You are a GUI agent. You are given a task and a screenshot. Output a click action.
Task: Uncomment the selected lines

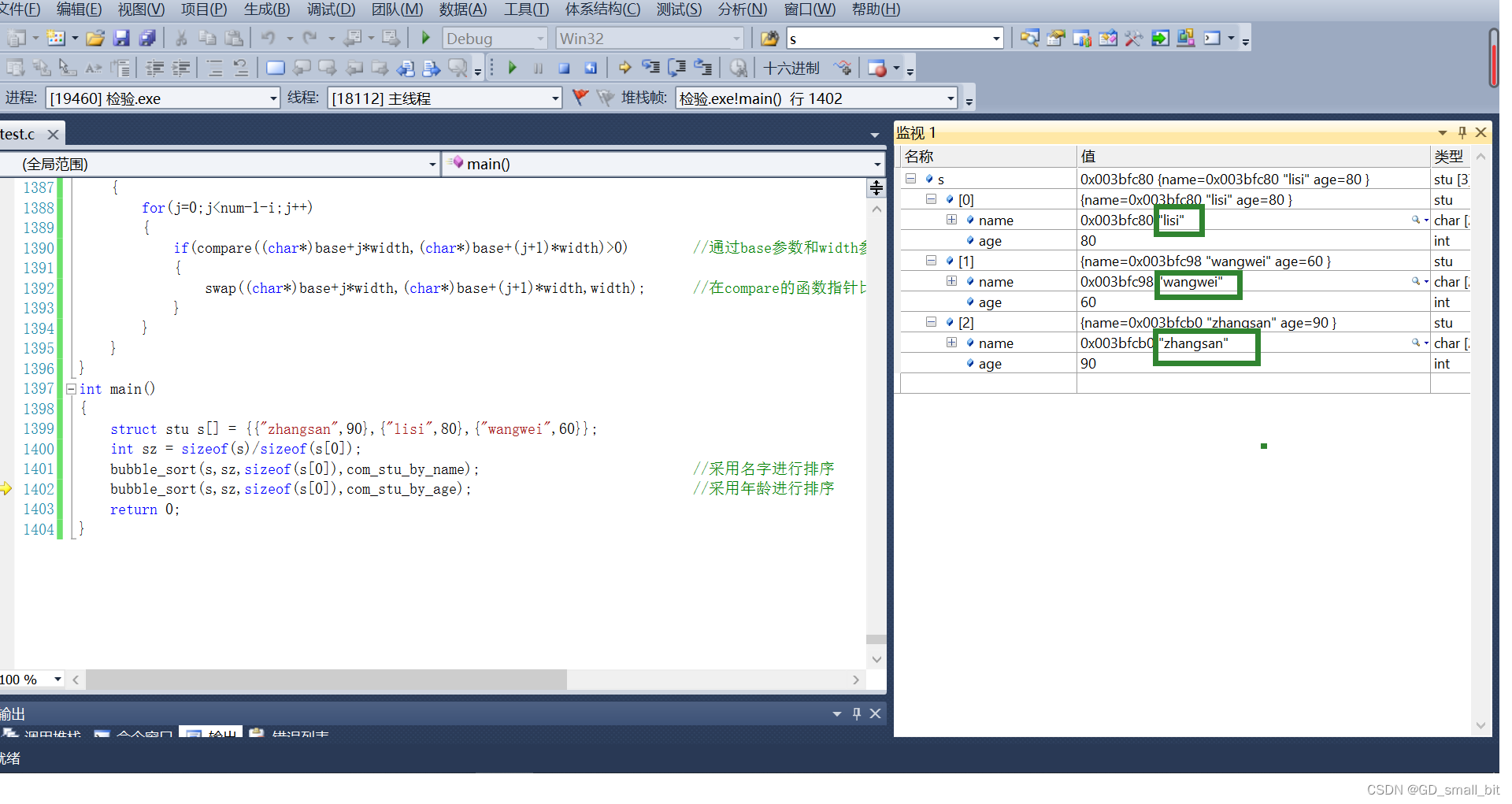tap(241, 68)
